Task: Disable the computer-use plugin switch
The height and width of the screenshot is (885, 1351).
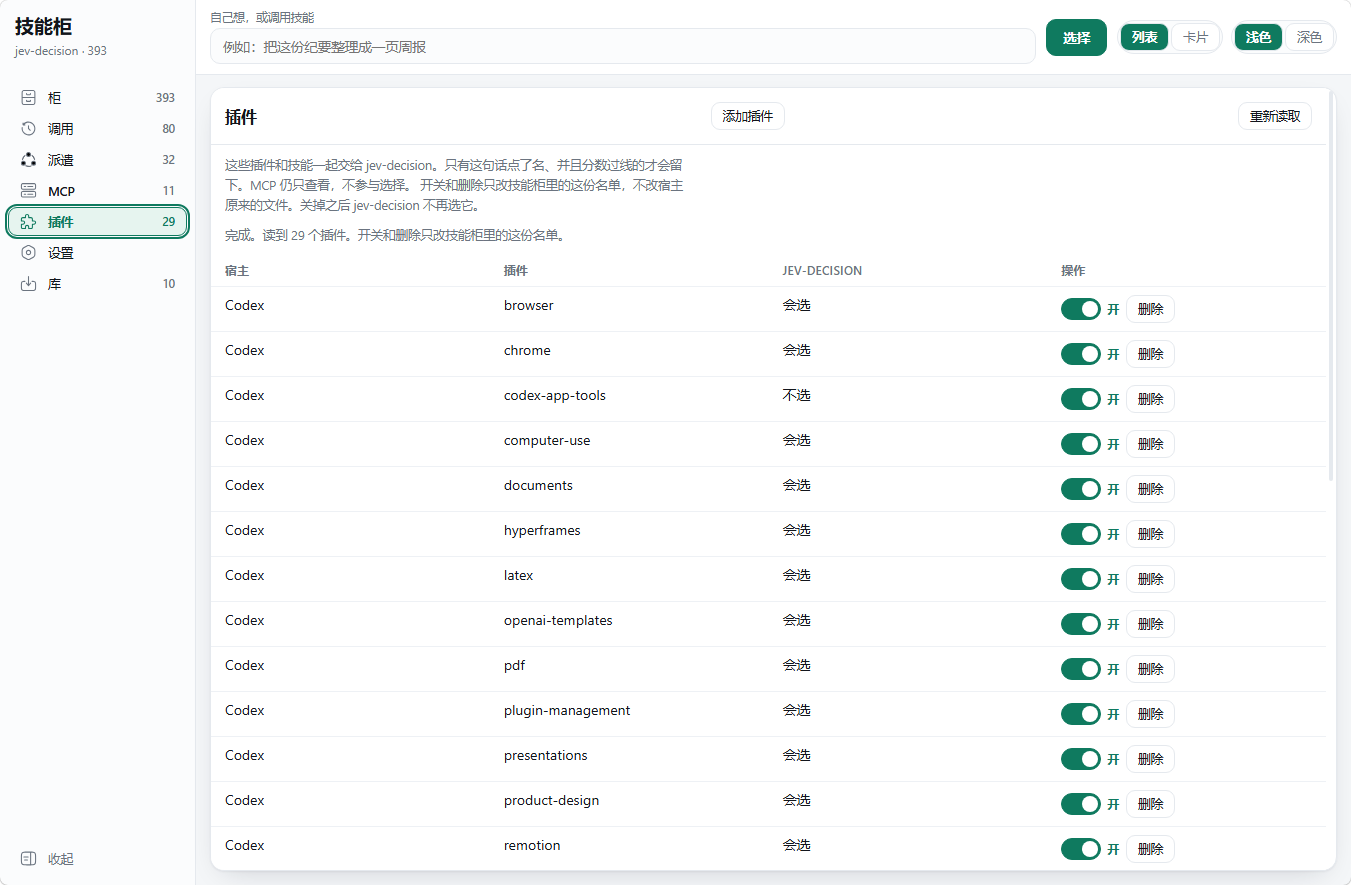Action: (1081, 444)
